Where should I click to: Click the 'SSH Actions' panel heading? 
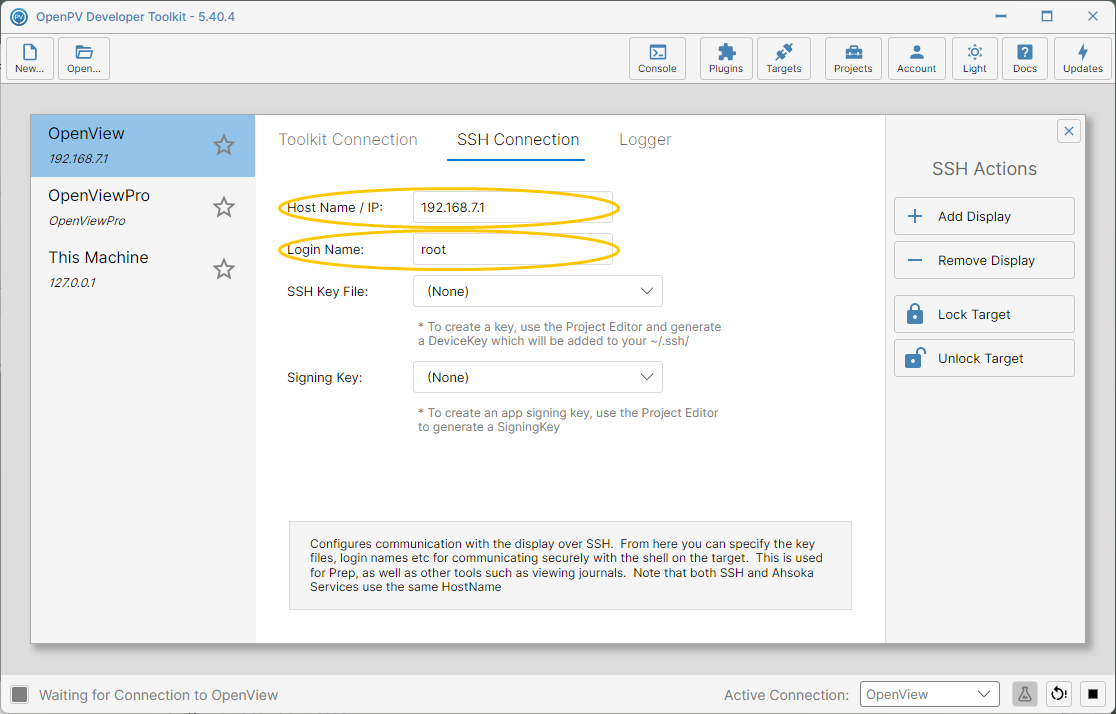coord(984,169)
